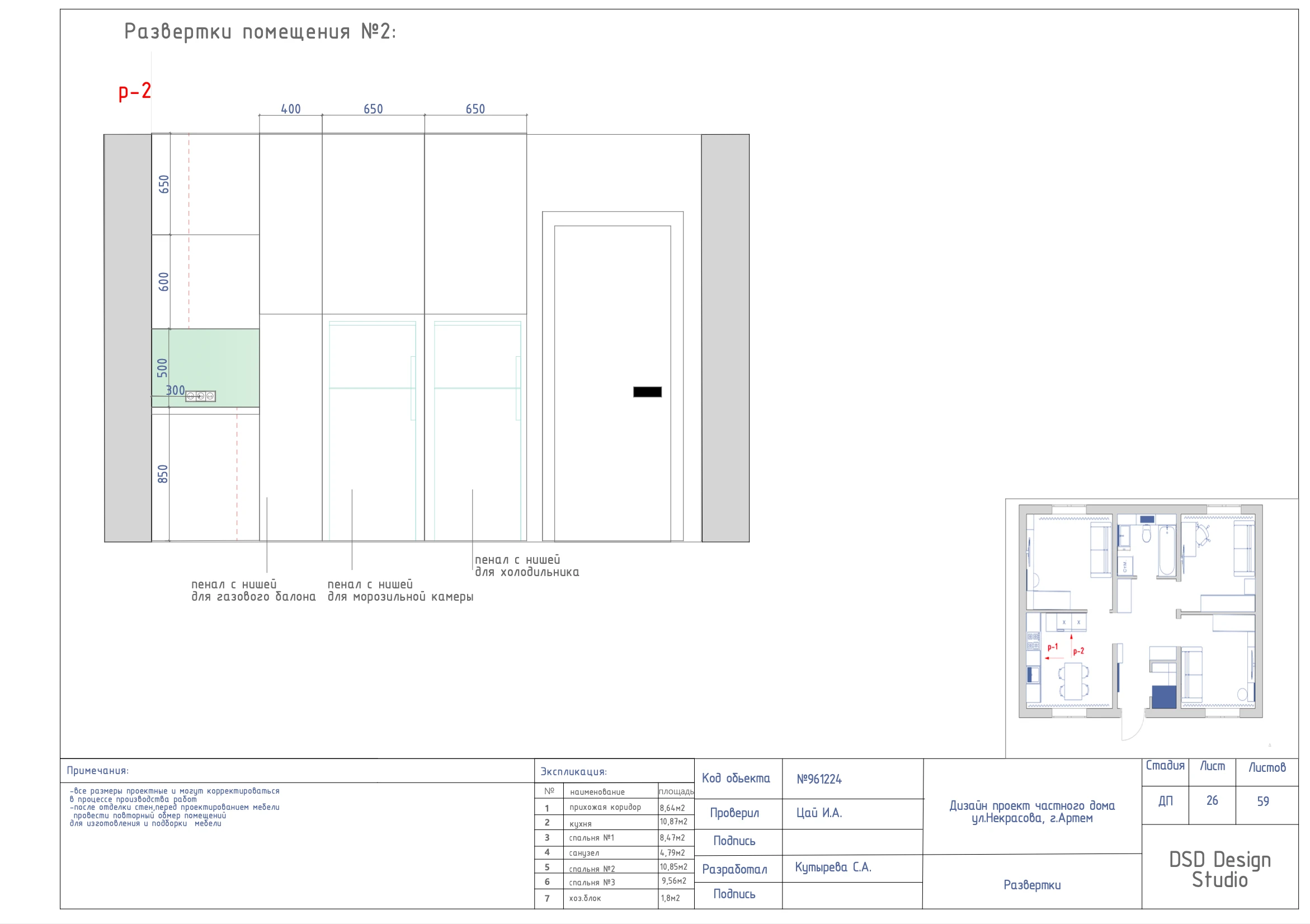Click the triple wall socket on green backsplash
This screenshot has width=1310, height=924.
tap(200, 396)
